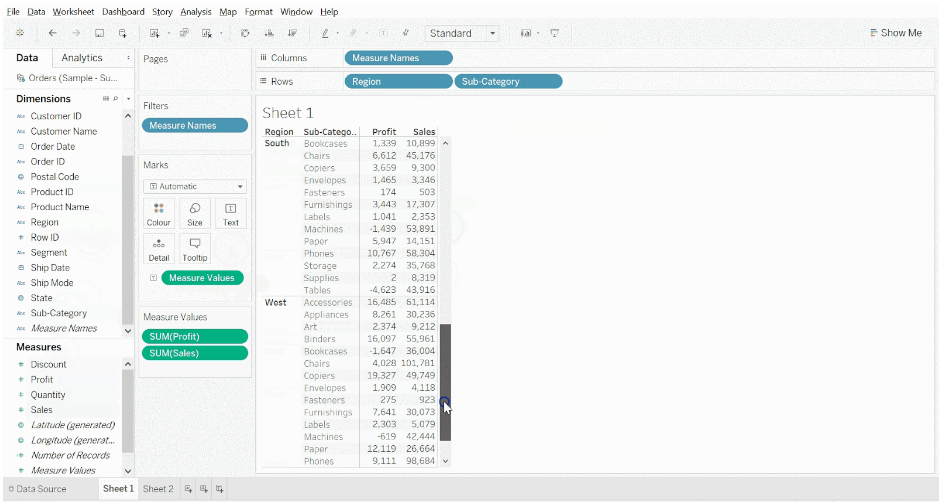Switch to the Sheet 2 tab
The image size is (943, 504).
pyautogui.click(x=157, y=489)
